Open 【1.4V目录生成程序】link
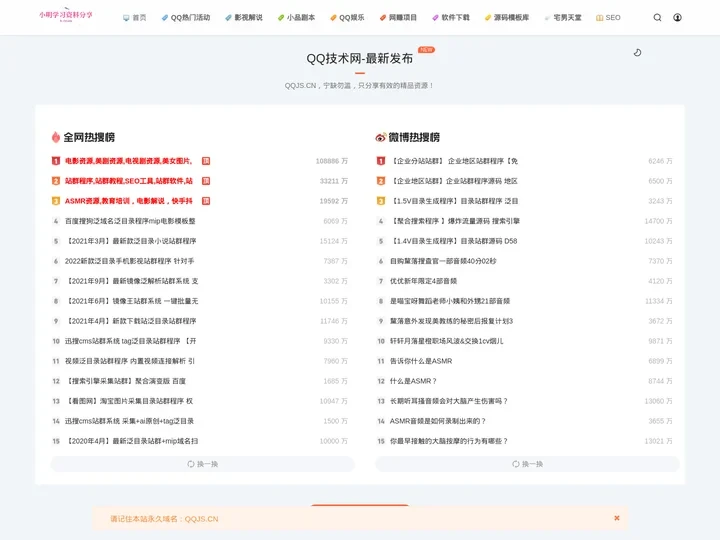This screenshot has height=540, width=720. click(x=454, y=241)
